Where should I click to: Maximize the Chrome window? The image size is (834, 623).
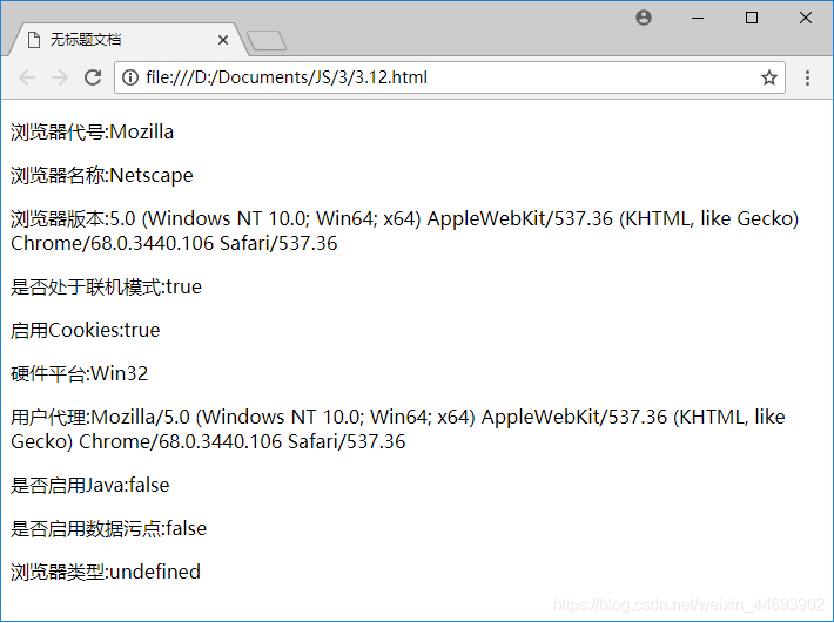point(752,18)
